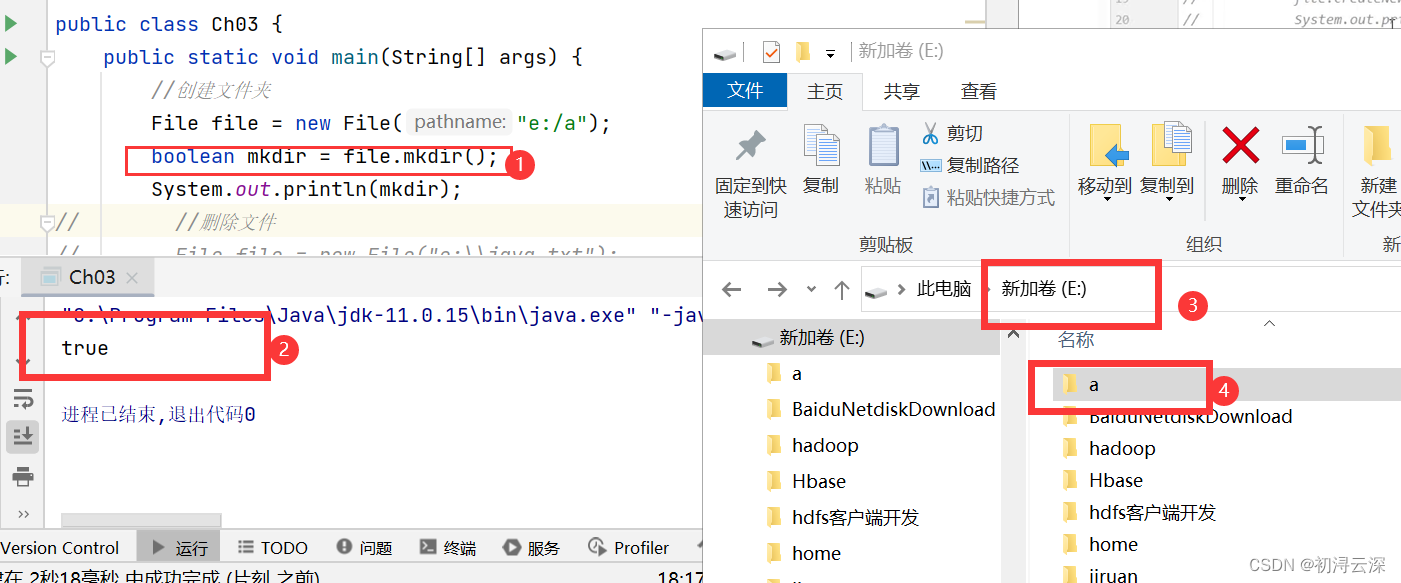
Task: Expand the chevron before 此电脑 in address bar
Action: pyautogui.click(x=902, y=290)
